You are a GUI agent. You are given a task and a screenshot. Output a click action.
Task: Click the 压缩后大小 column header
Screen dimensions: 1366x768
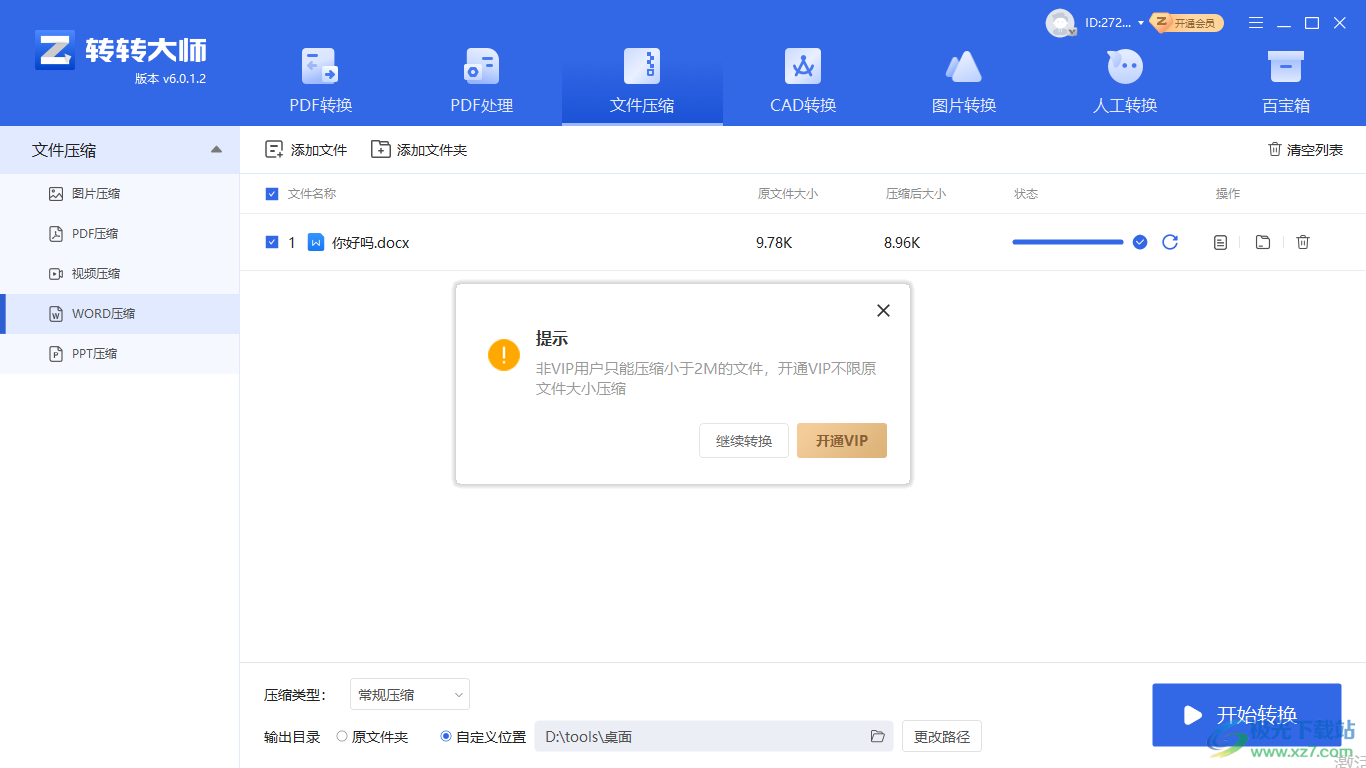[x=916, y=194]
